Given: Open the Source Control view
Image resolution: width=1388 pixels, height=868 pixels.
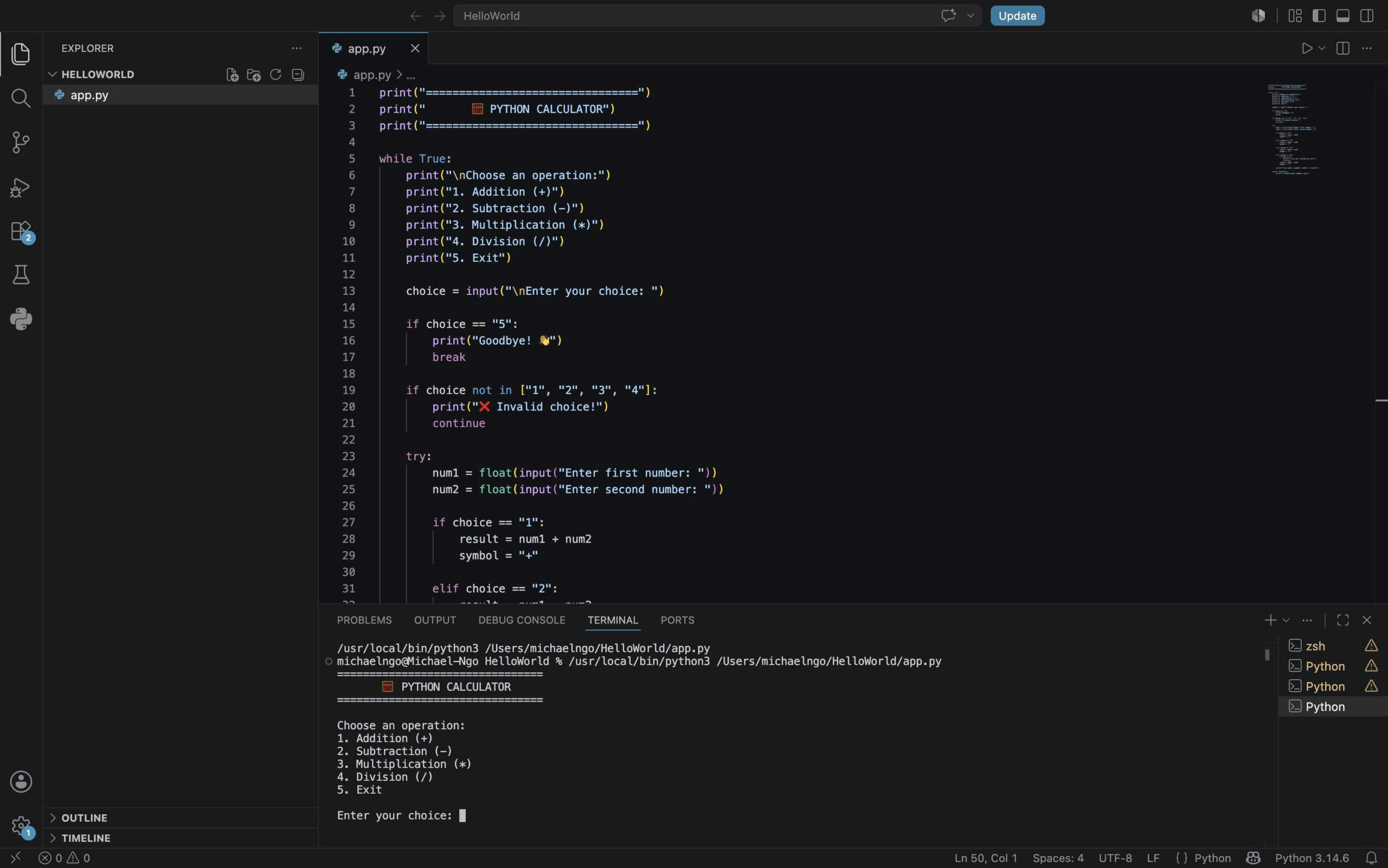Looking at the screenshot, I should coord(21,142).
